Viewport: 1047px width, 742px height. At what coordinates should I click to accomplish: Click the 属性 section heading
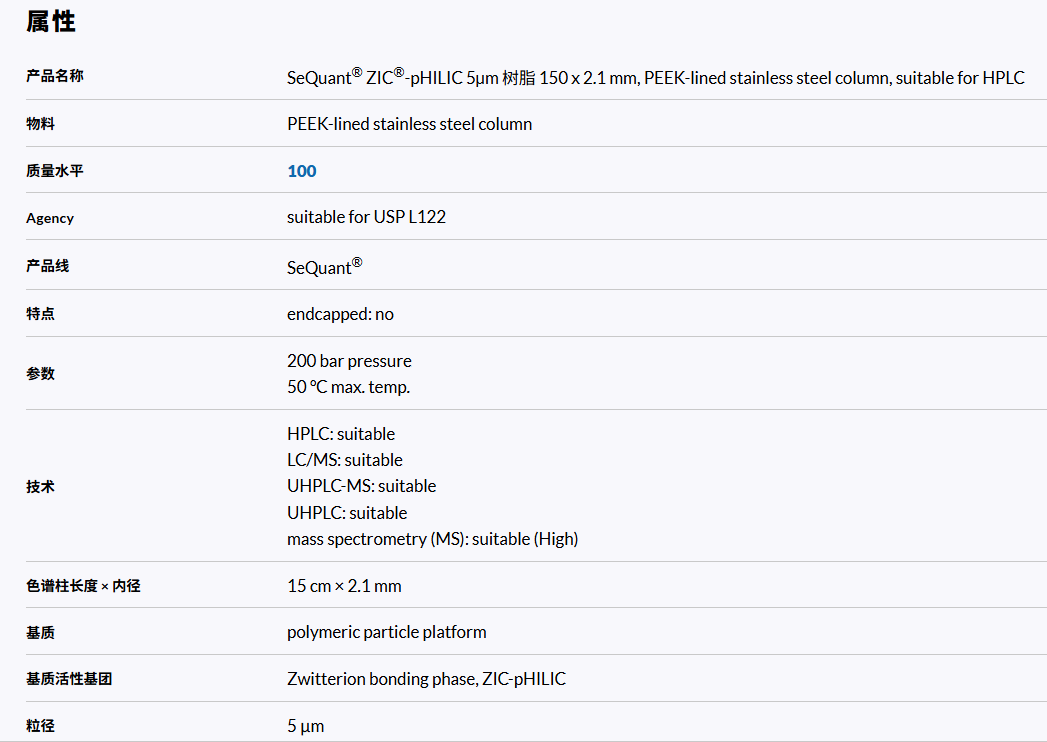(51, 21)
